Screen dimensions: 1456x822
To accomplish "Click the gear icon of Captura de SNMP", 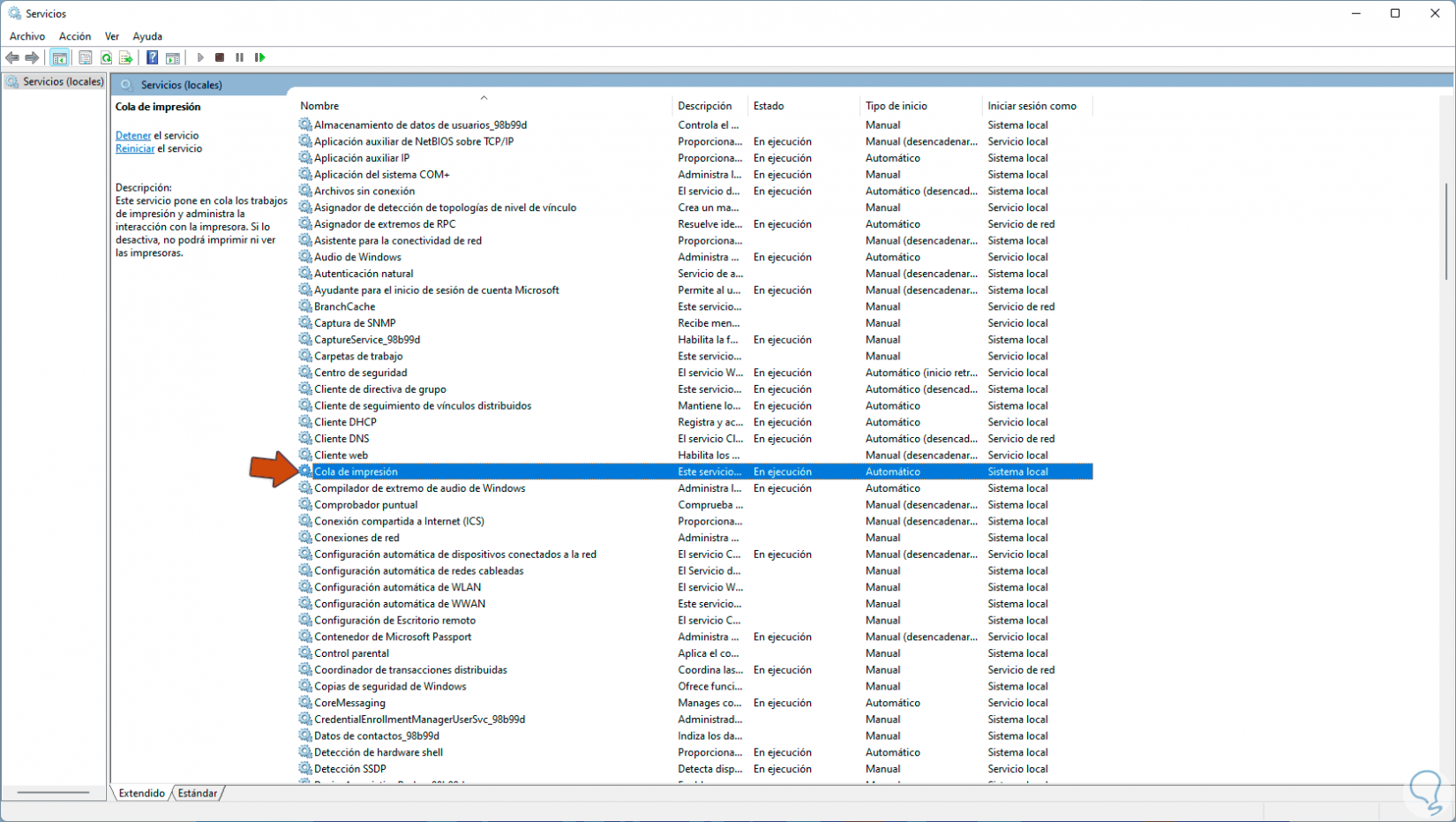I will (x=305, y=323).
